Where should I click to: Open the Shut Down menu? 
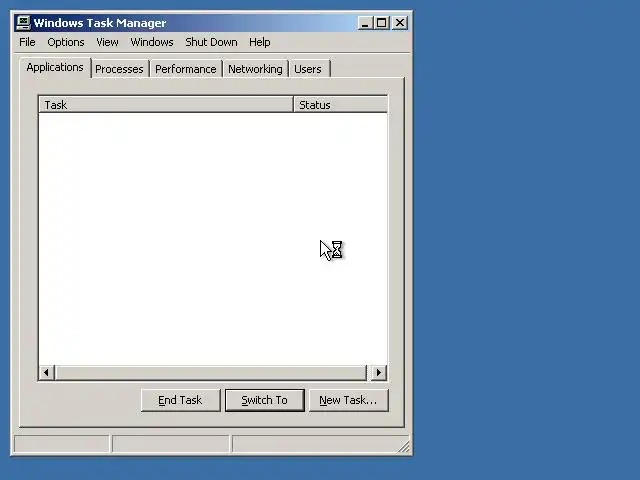211,42
